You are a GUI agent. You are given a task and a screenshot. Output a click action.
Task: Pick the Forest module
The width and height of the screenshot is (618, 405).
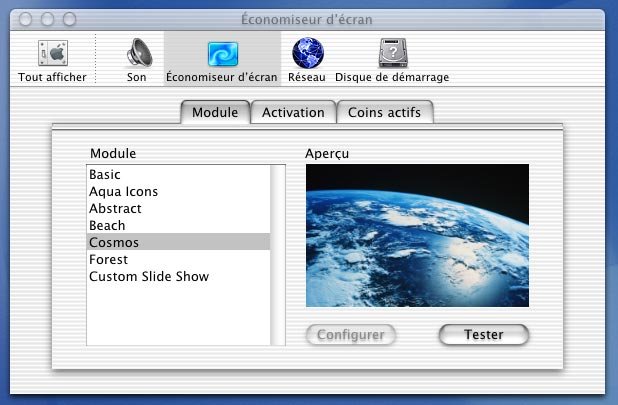178,259
